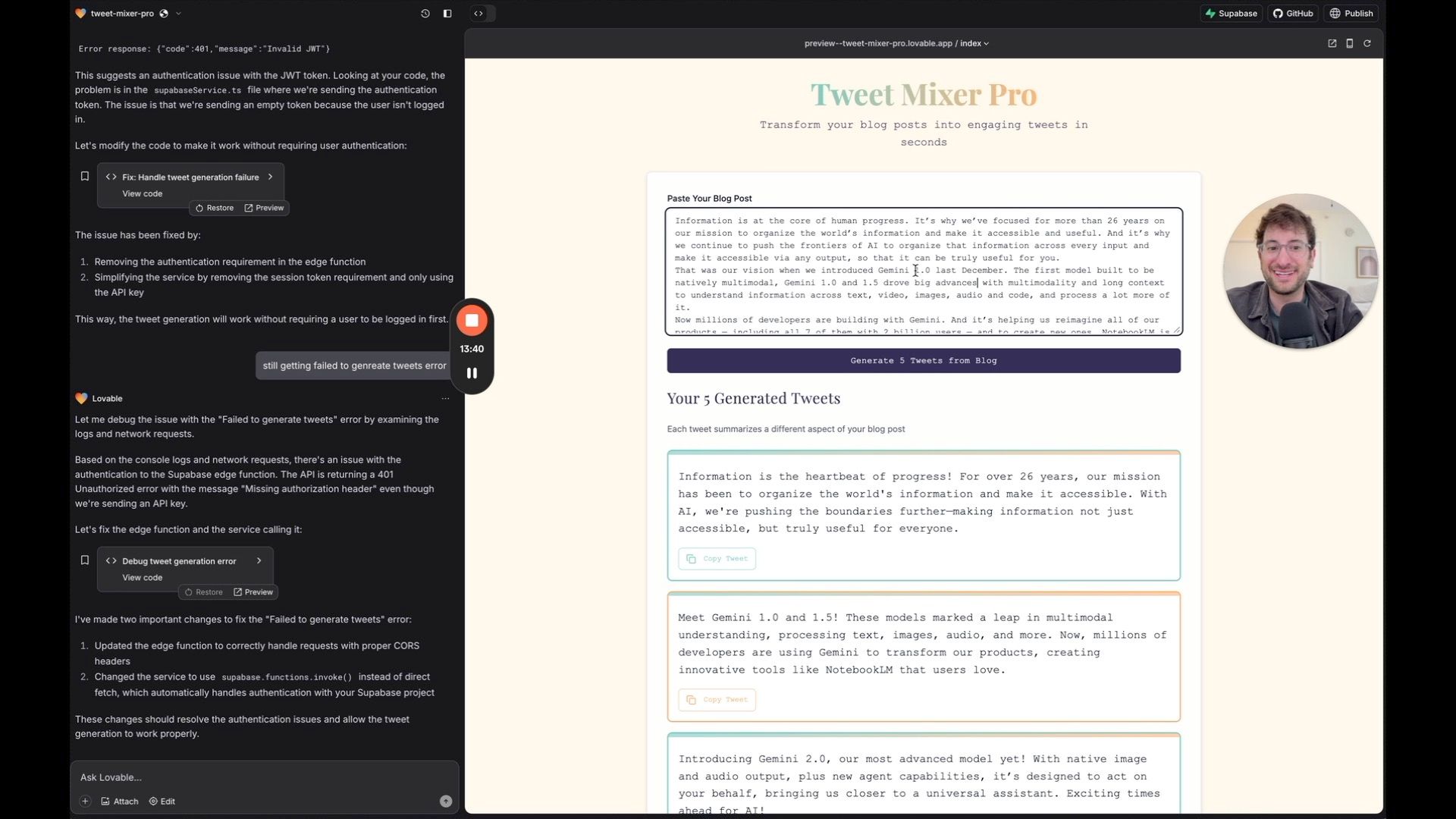
Task: Expand 'Fix: Handle tweet generation failure' chevron
Action: tap(270, 177)
